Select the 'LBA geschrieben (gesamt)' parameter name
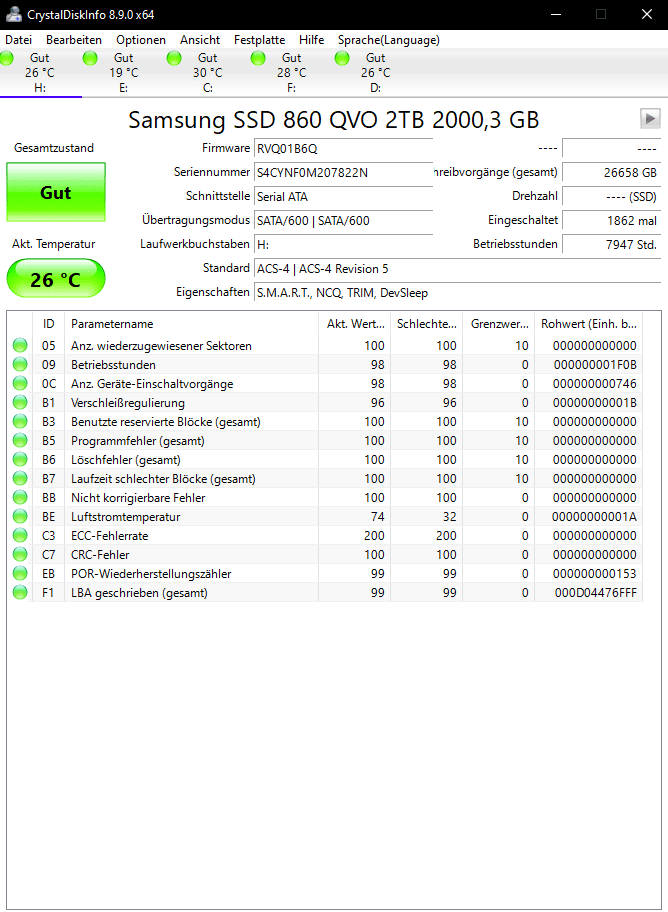The image size is (668, 912). pyautogui.click(x=139, y=593)
